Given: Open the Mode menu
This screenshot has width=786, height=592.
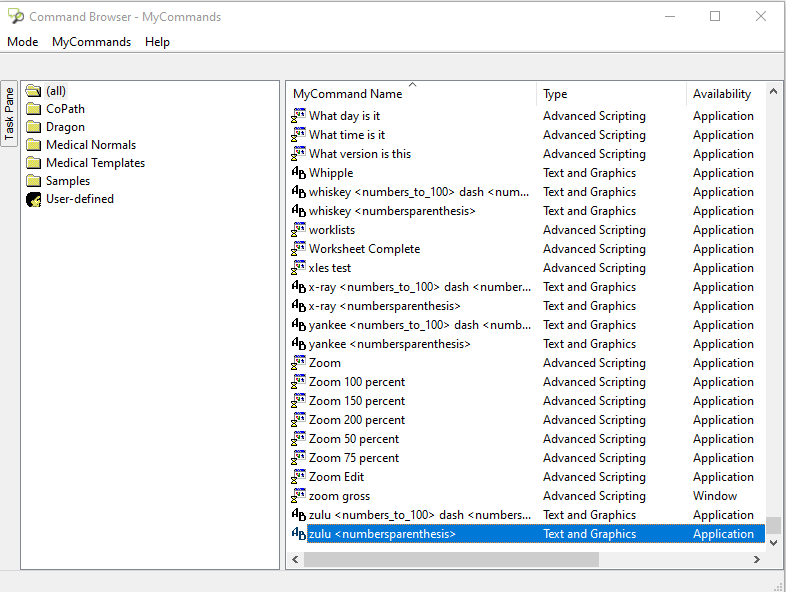Looking at the screenshot, I should click(x=23, y=42).
